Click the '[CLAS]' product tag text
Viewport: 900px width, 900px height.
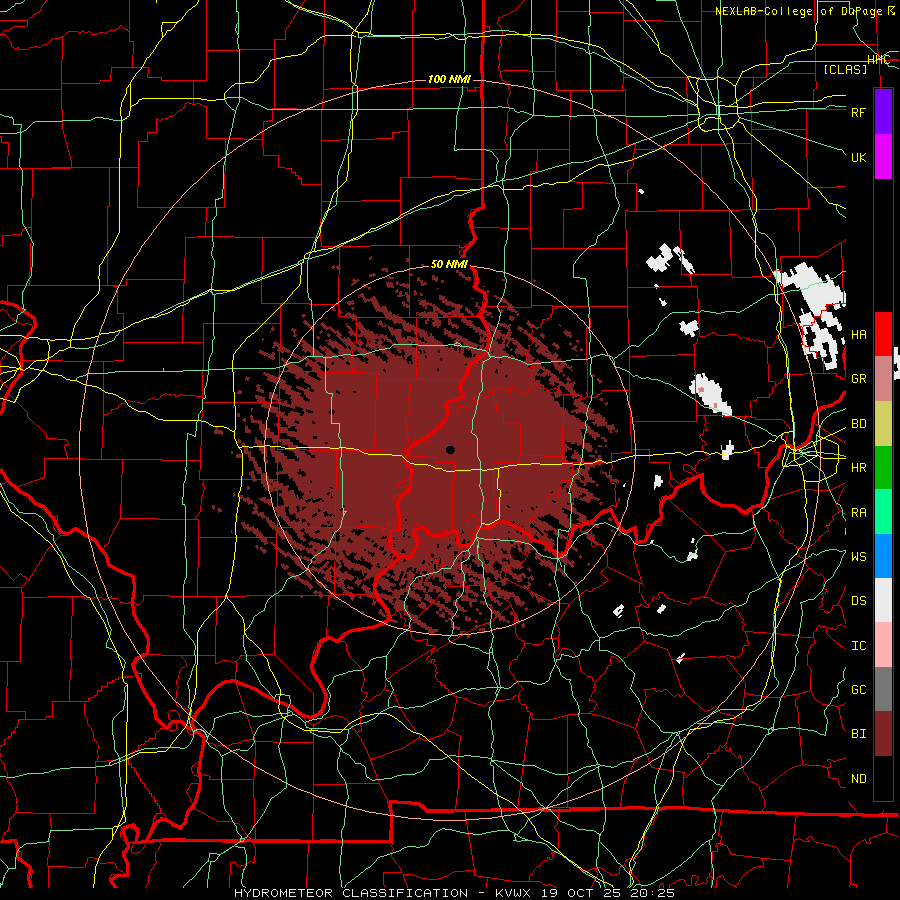[845, 69]
